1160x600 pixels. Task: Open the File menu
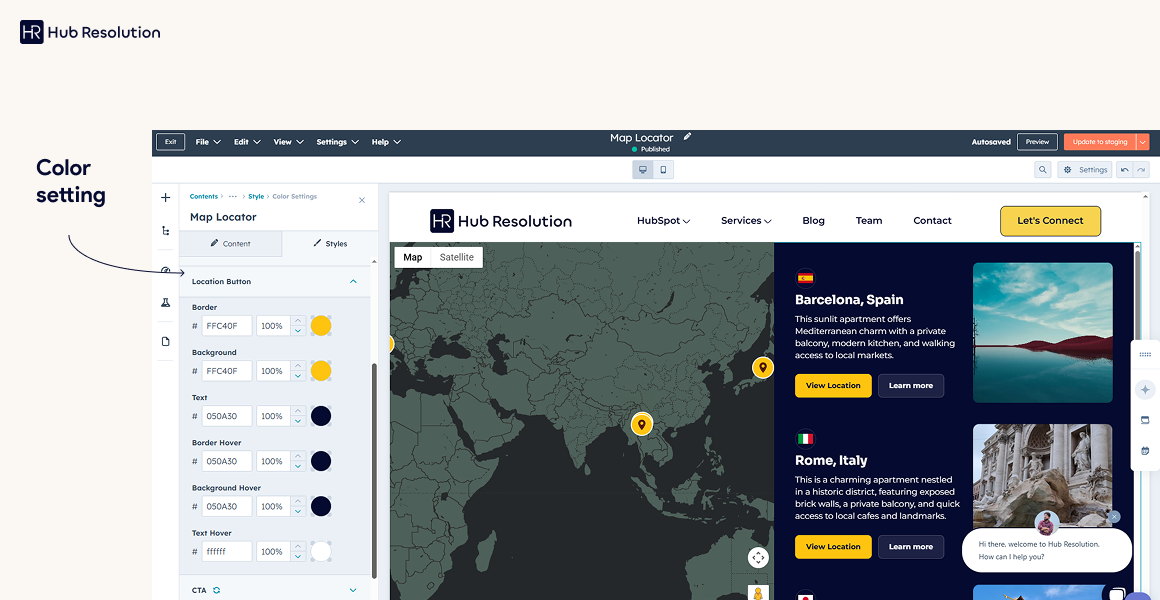click(208, 142)
